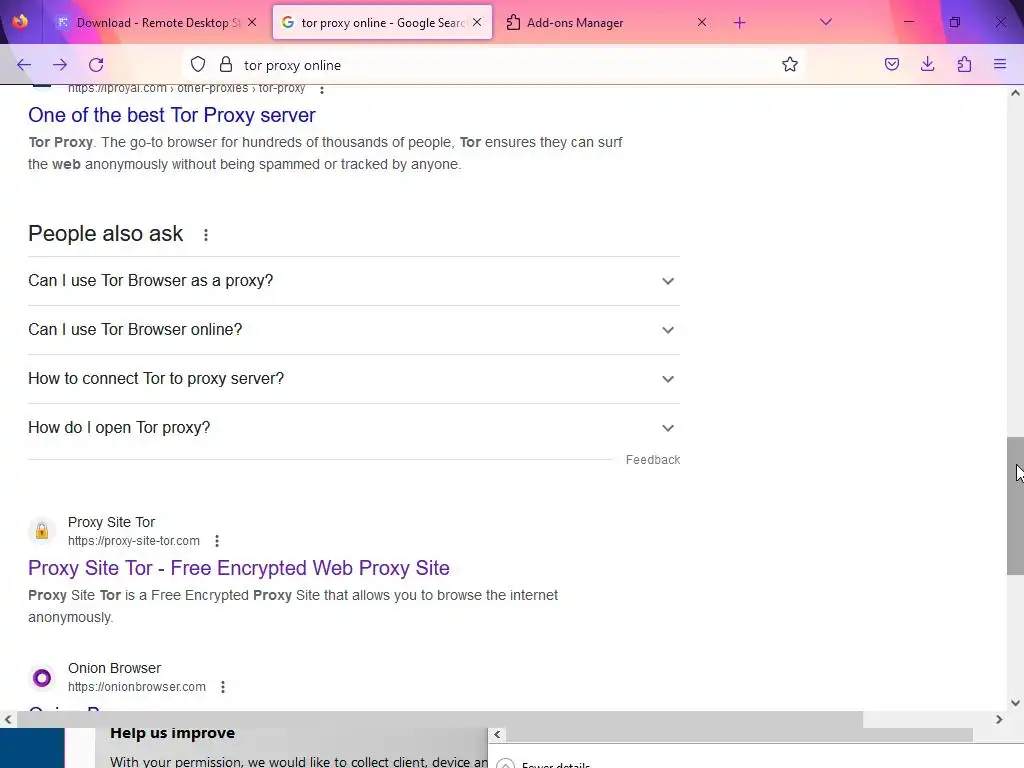Open "One of the best Tor Proxy server" link
This screenshot has width=1024, height=768.
tap(172, 115)
